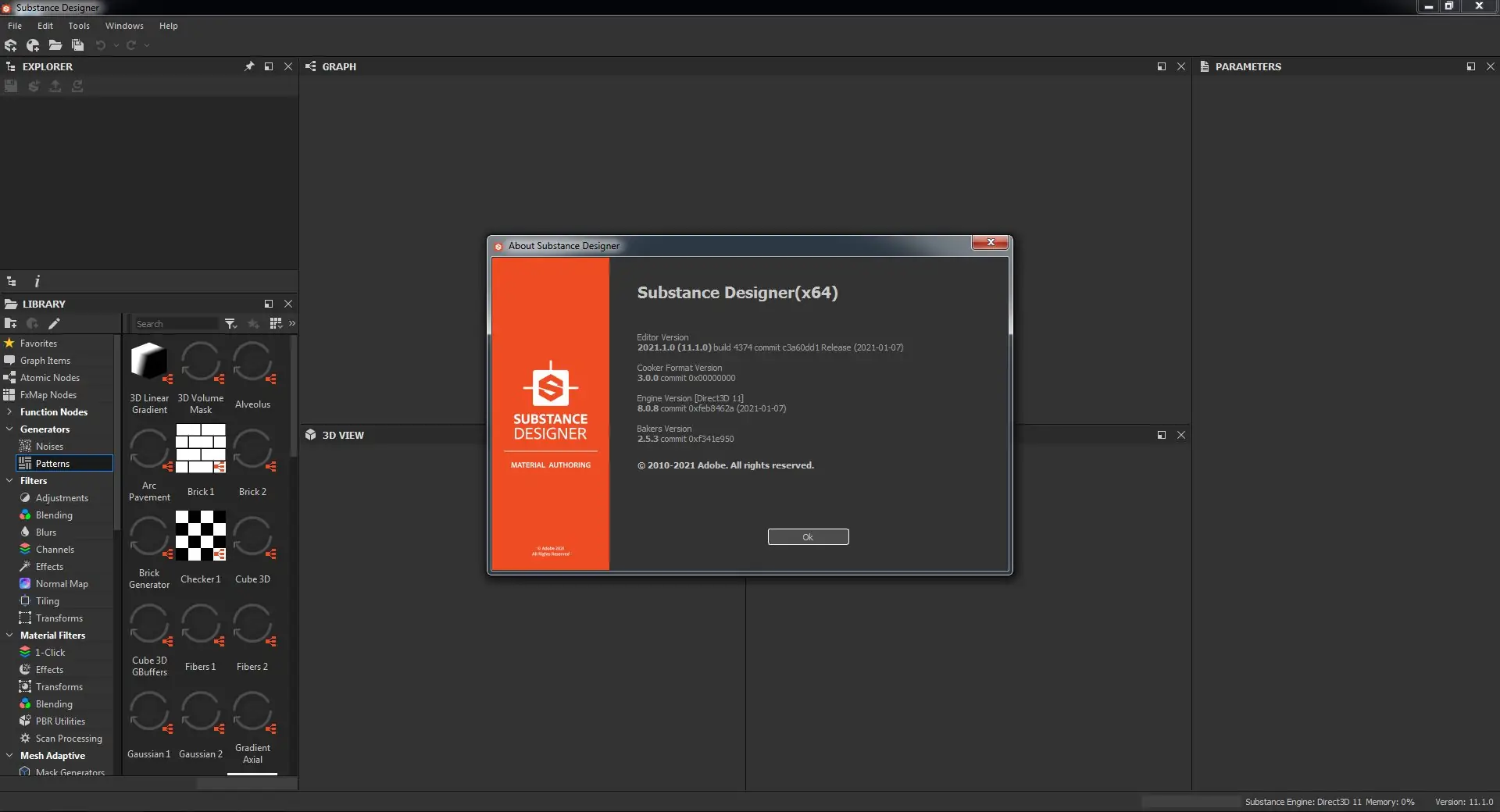Screen dimensions: 1500x812
Task: Create a new substance package
Action: [x=11, y=45]
